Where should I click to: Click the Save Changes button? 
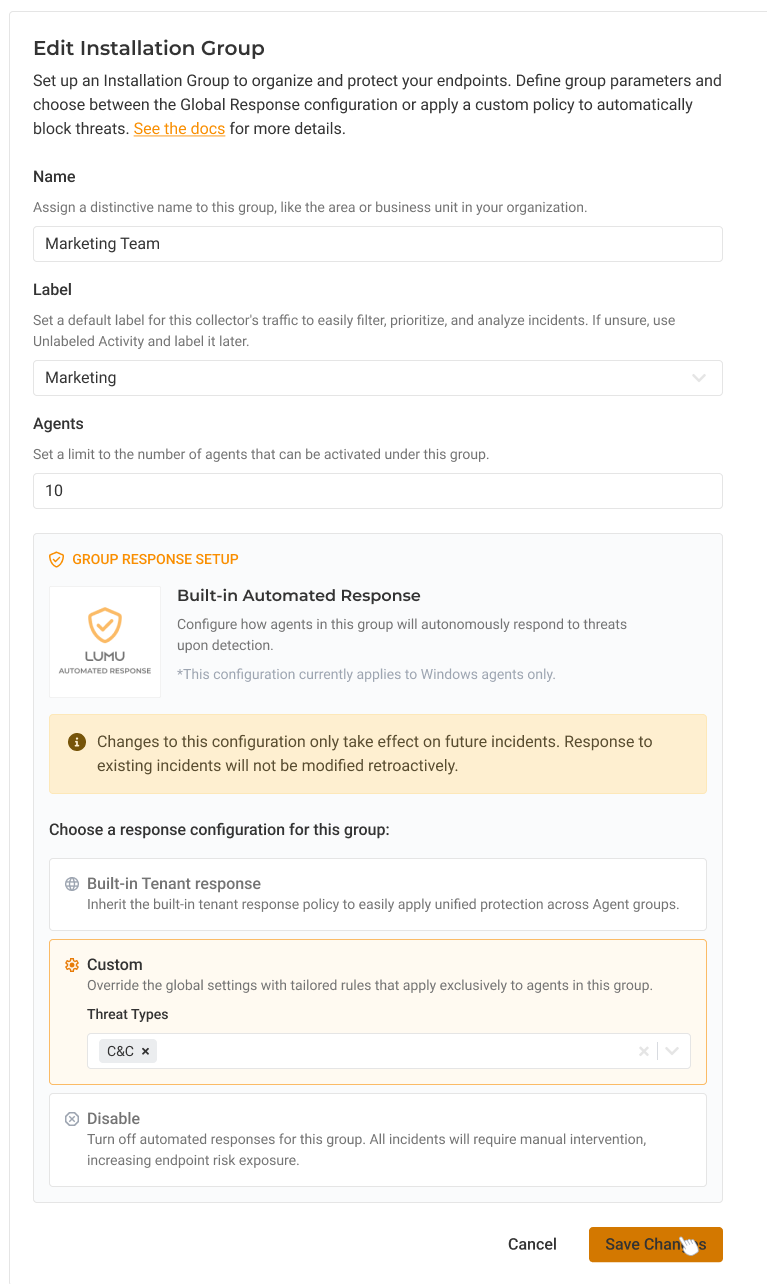point(655,1244)
